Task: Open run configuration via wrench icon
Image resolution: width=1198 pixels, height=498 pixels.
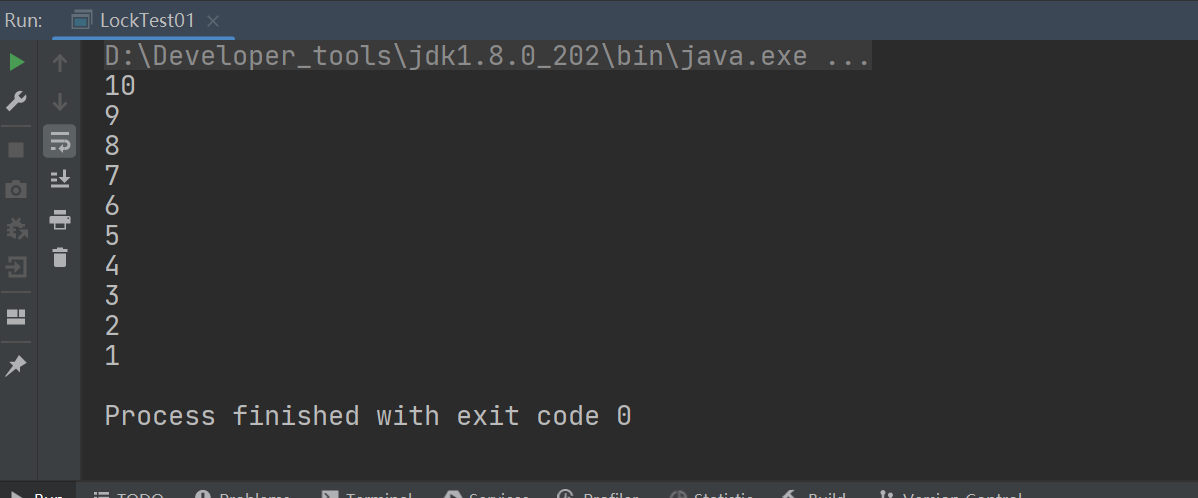Action: pyautogui.click(x=16, y=101)
